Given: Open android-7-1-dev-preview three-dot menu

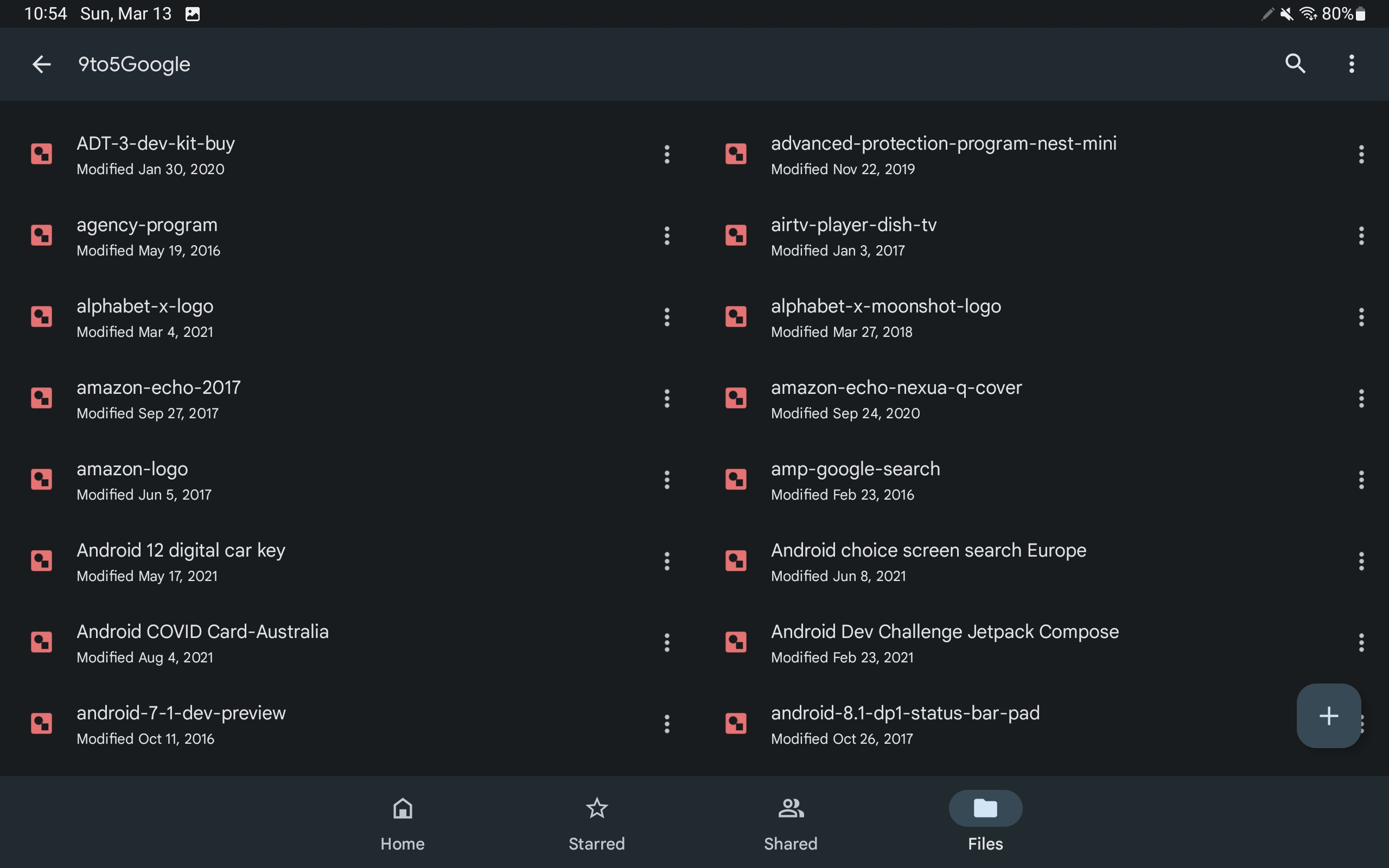Looking at the screenshot, I should pyautogui.click(x=666, y=723).
